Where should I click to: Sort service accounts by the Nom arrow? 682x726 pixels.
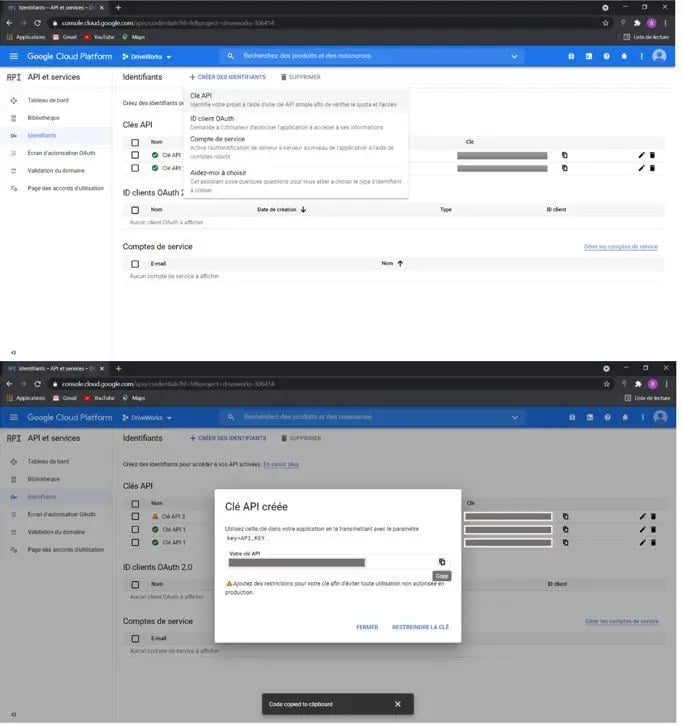400,263
